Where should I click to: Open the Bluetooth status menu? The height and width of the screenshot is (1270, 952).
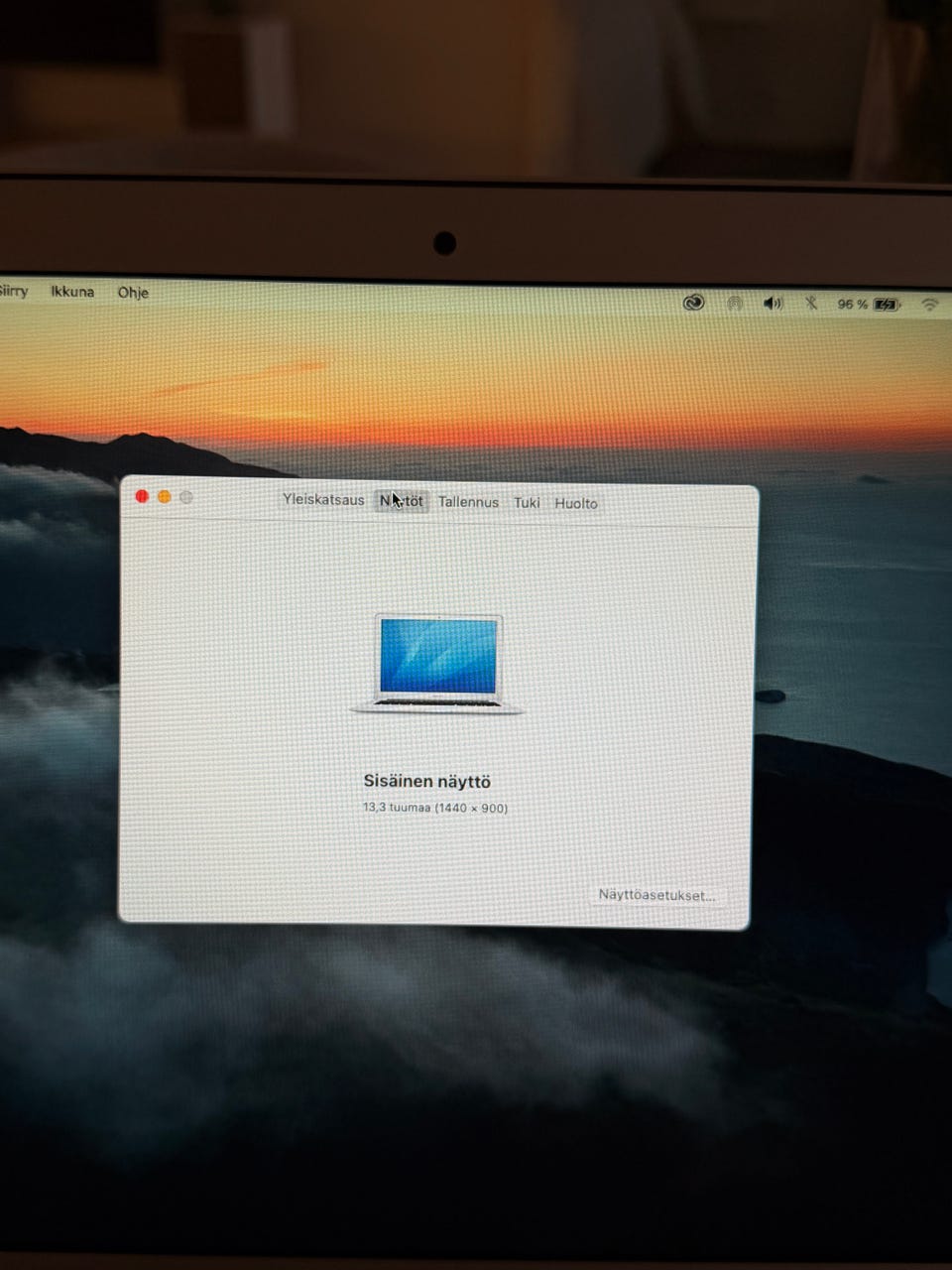point(810,304)
